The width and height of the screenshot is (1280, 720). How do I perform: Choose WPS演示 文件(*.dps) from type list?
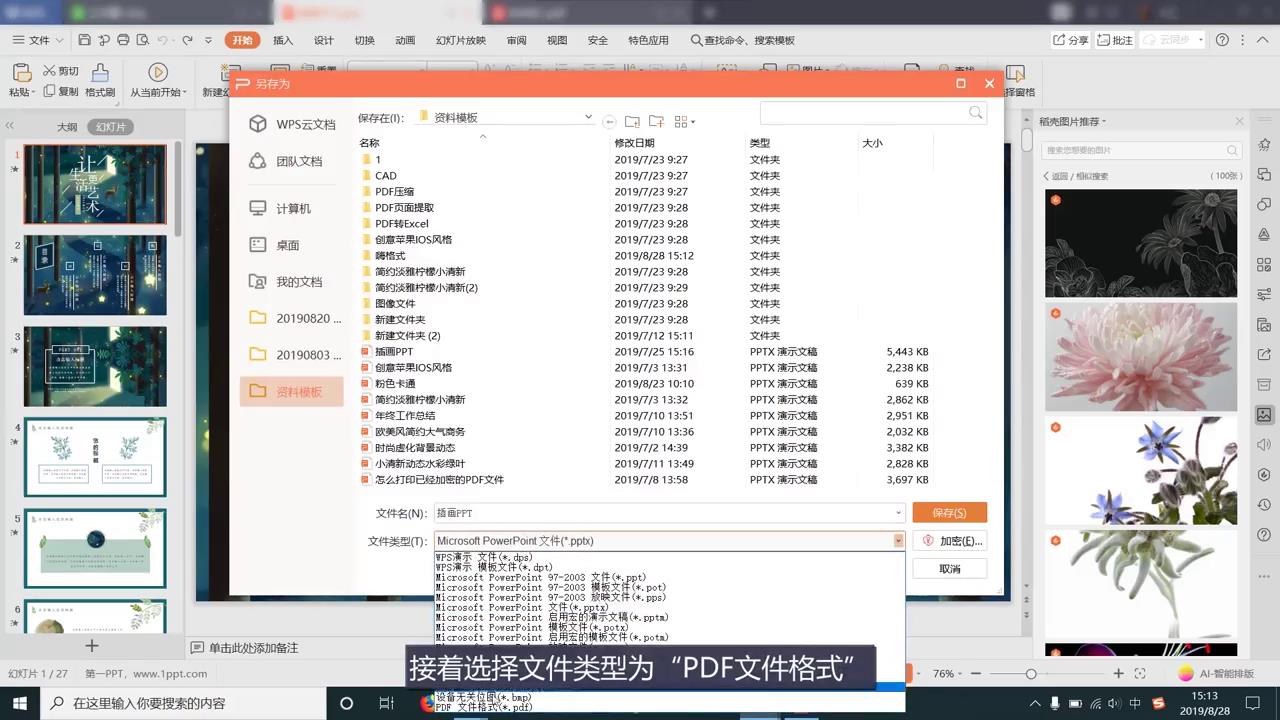coord(484,557)
